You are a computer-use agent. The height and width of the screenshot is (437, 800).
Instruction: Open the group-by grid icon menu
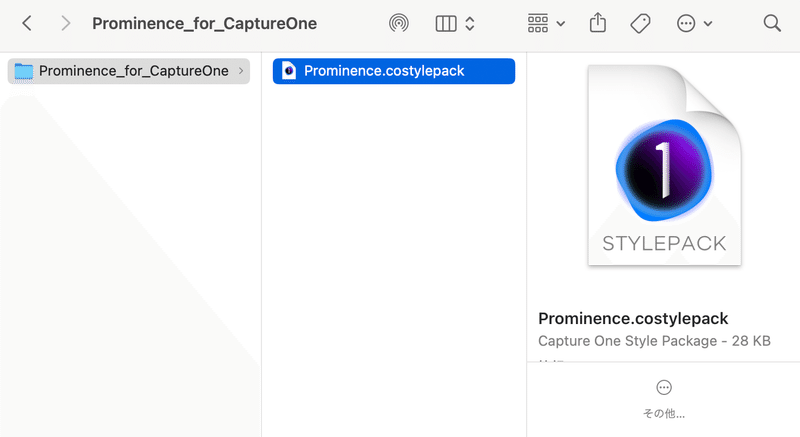click(538, 23)
